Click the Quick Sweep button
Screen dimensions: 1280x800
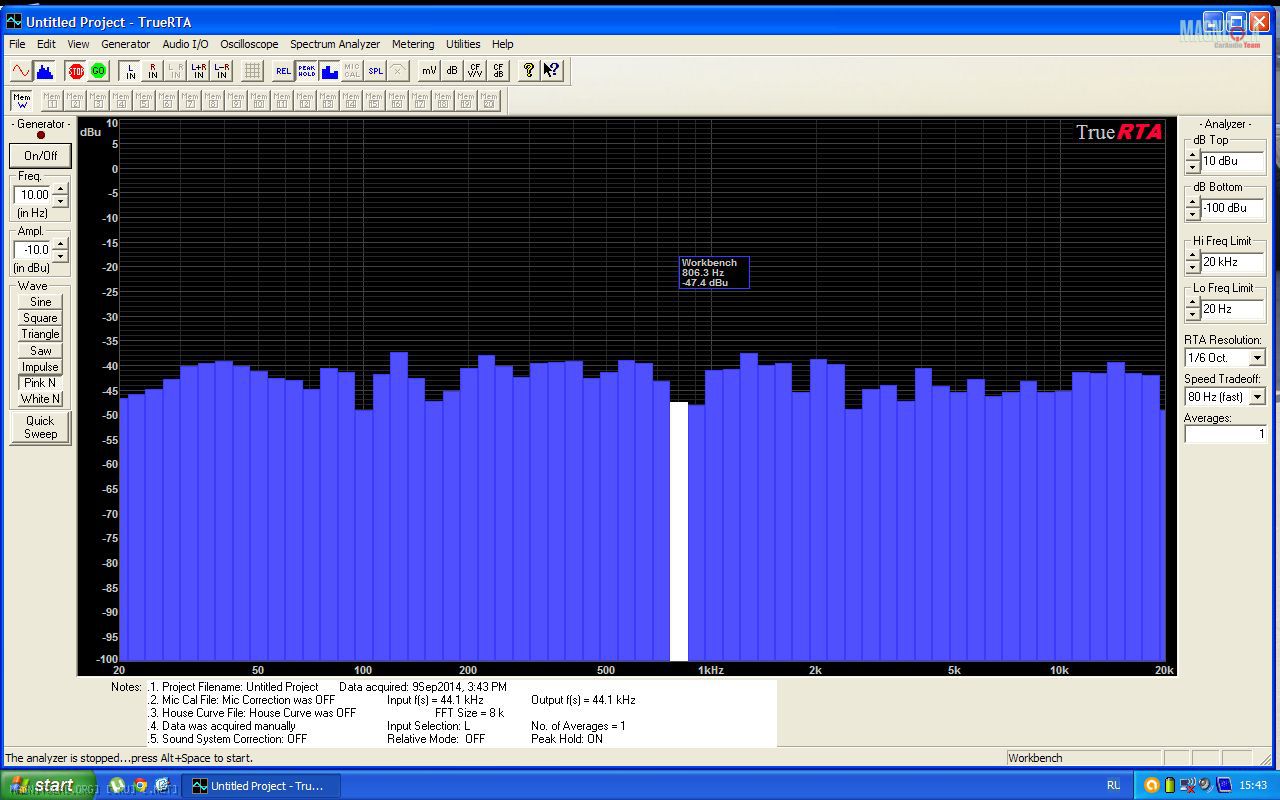[x=41, y=427]
